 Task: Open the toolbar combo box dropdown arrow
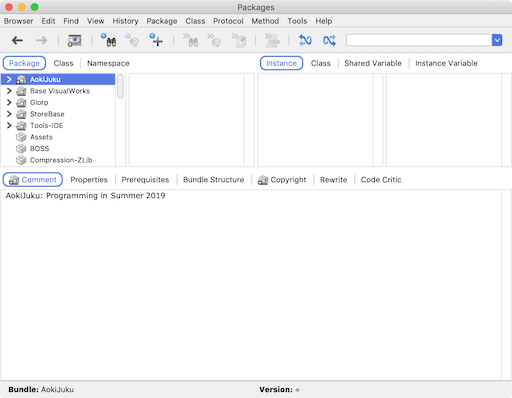coord(497,40)
